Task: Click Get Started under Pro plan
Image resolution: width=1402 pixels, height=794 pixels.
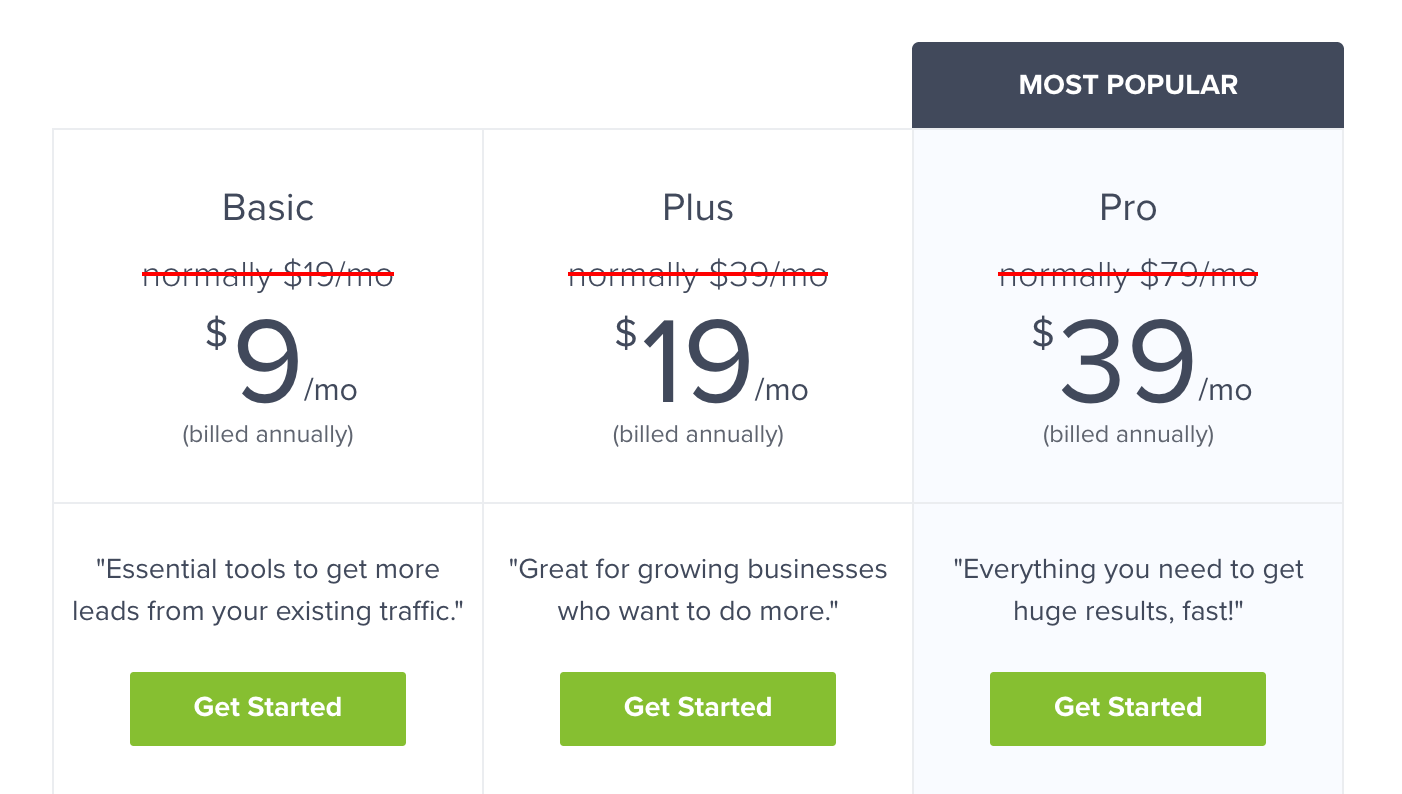Action: coord(1128,708)
